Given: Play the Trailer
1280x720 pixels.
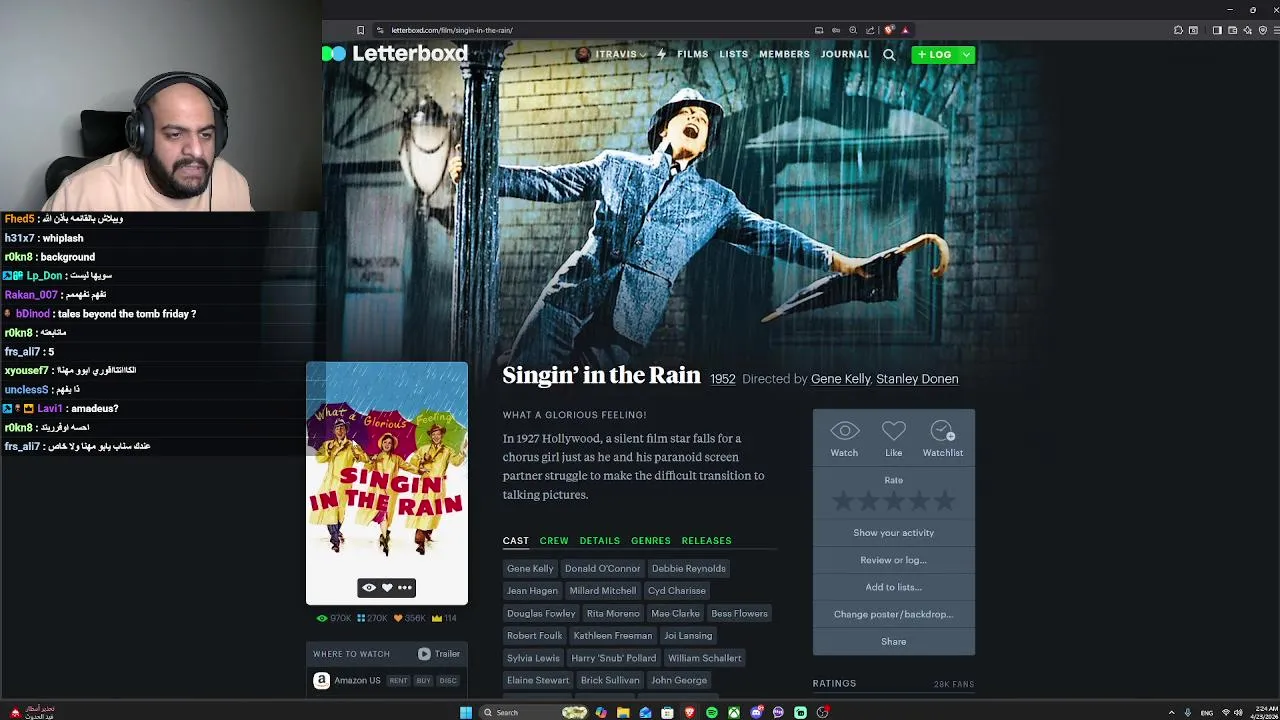Looking at the screenshot, I should (439, 654).
